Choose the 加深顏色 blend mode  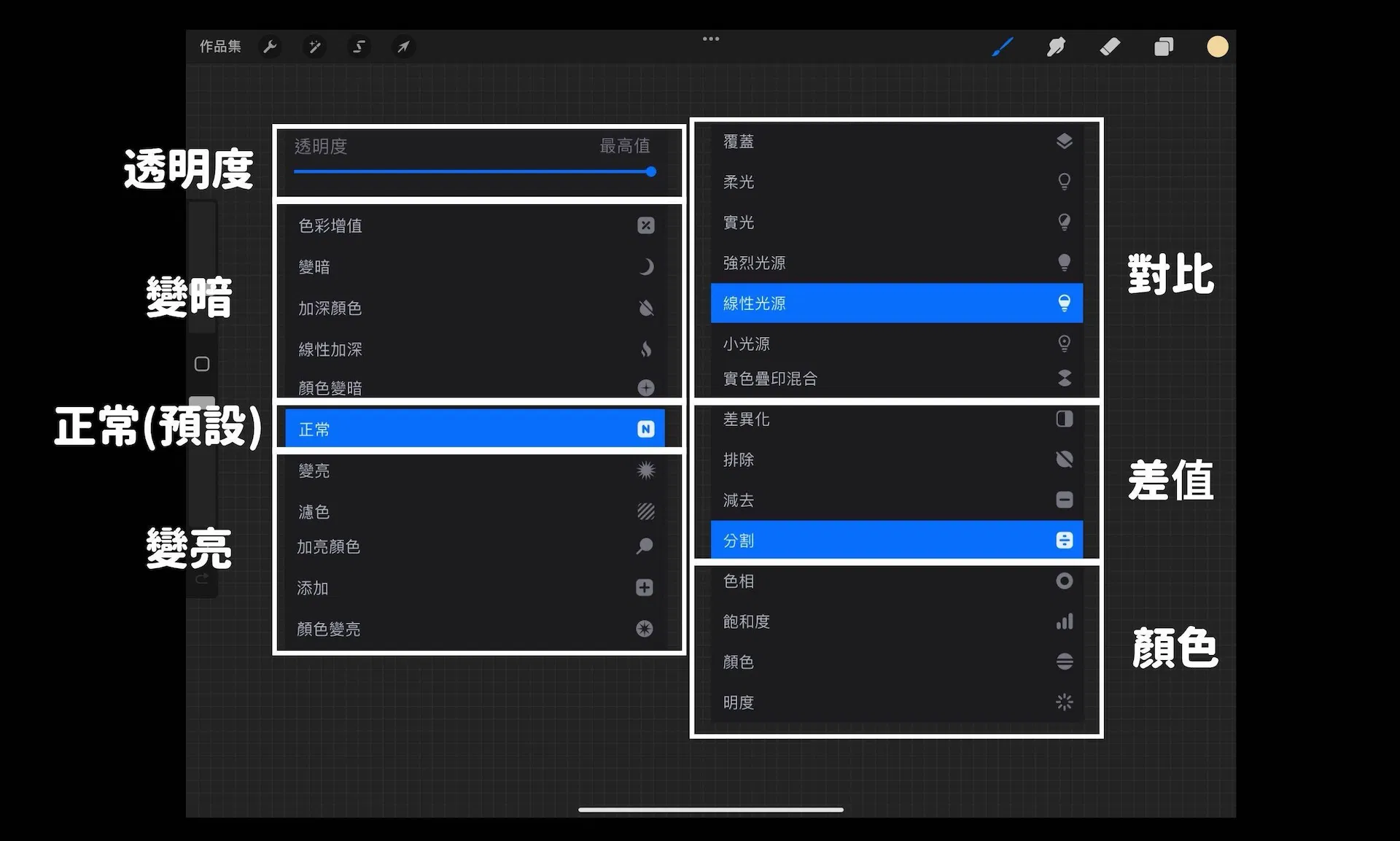[x=475, y=308]
